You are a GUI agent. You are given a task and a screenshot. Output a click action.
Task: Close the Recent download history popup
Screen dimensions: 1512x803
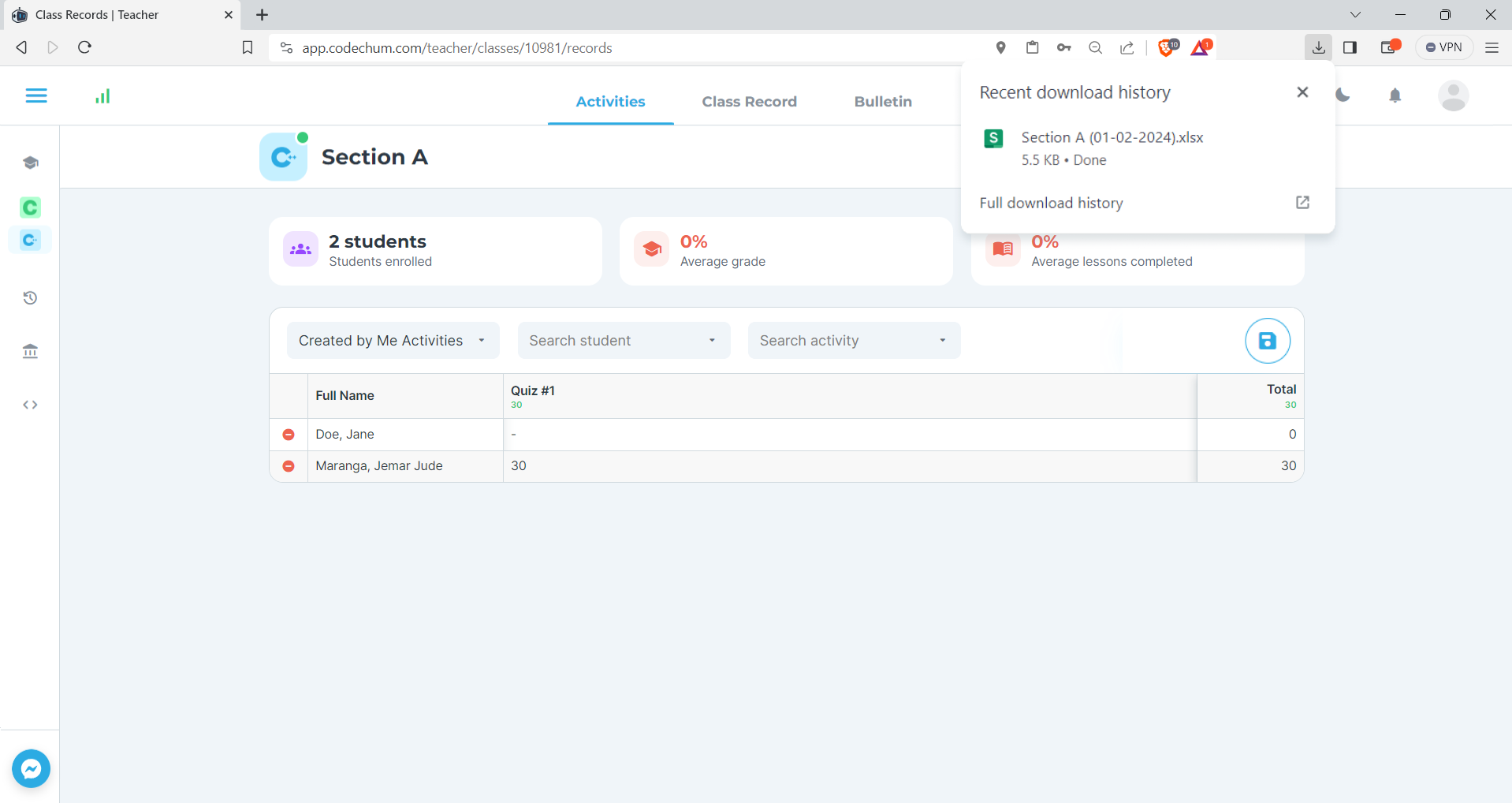[1302, 92]
